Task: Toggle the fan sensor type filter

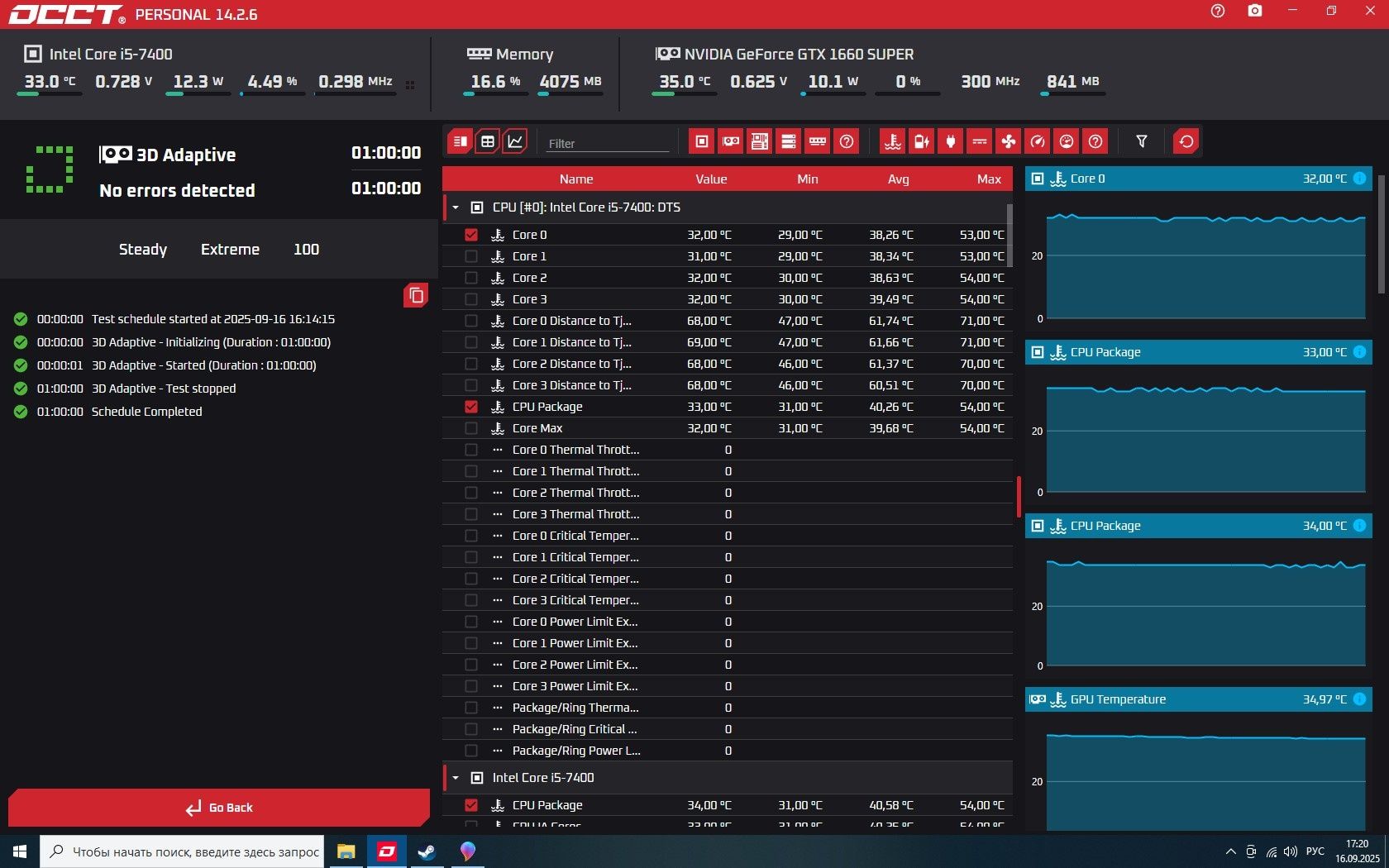Action: tap(1009, 141)
